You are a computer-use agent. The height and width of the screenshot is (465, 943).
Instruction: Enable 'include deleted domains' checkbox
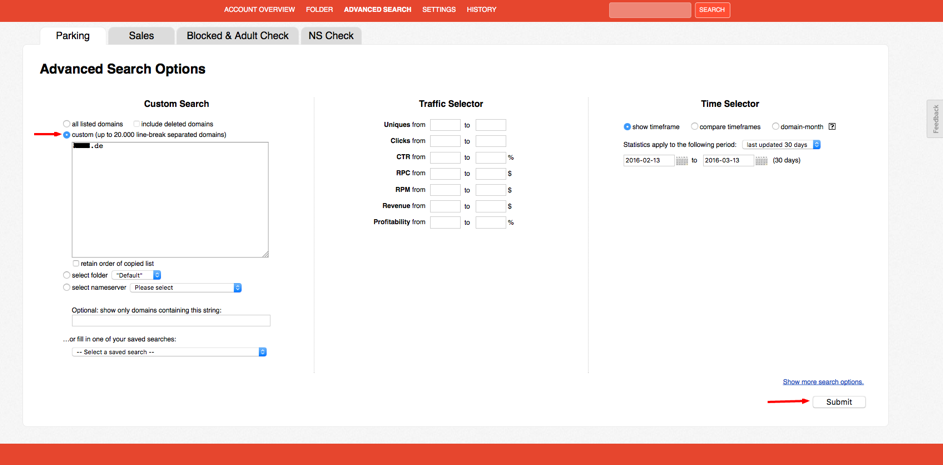click(137, 124)
